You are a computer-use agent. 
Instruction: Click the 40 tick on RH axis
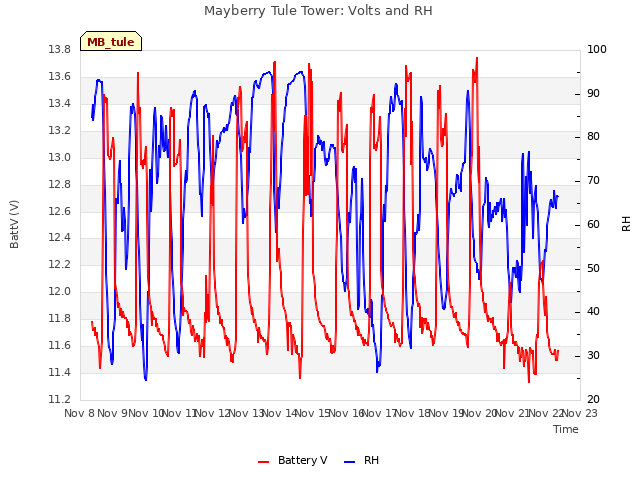click(593, 312)
